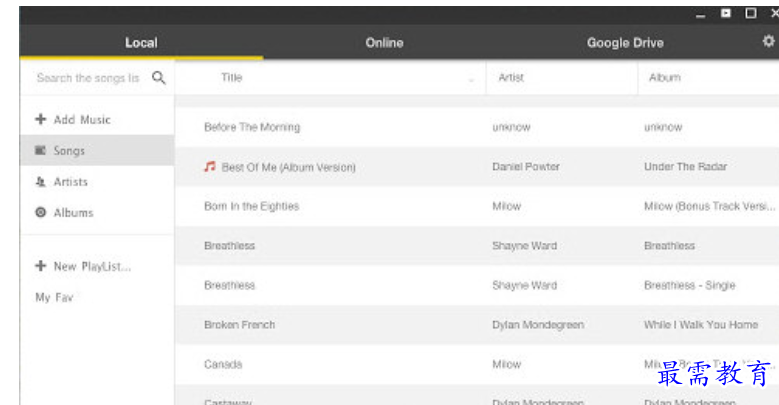Open settings via the gear icon
Image resolution: width=779 pixels, height=405 pixels.
click(x=768, y=41)
